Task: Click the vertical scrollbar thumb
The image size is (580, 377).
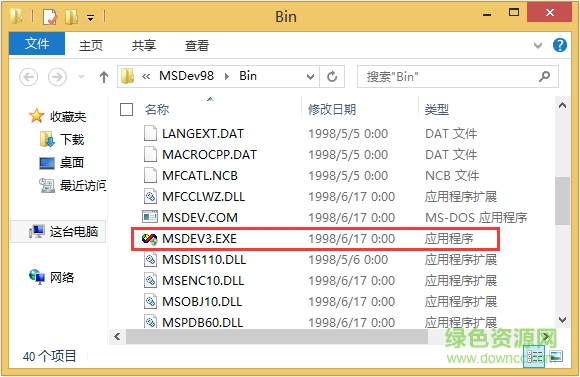Action: 562,201
